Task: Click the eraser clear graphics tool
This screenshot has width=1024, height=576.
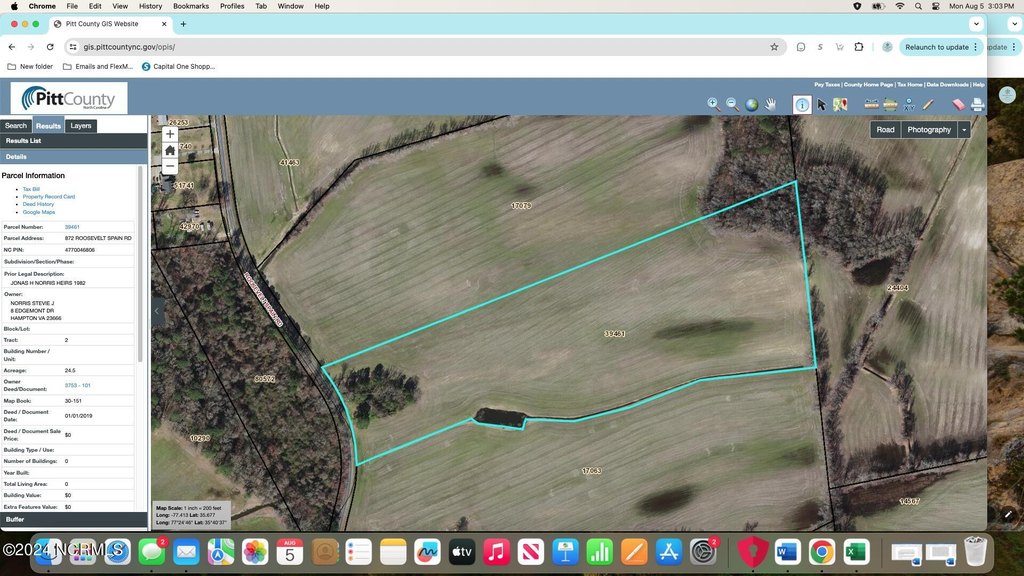Action: click(x=958, y=104)
